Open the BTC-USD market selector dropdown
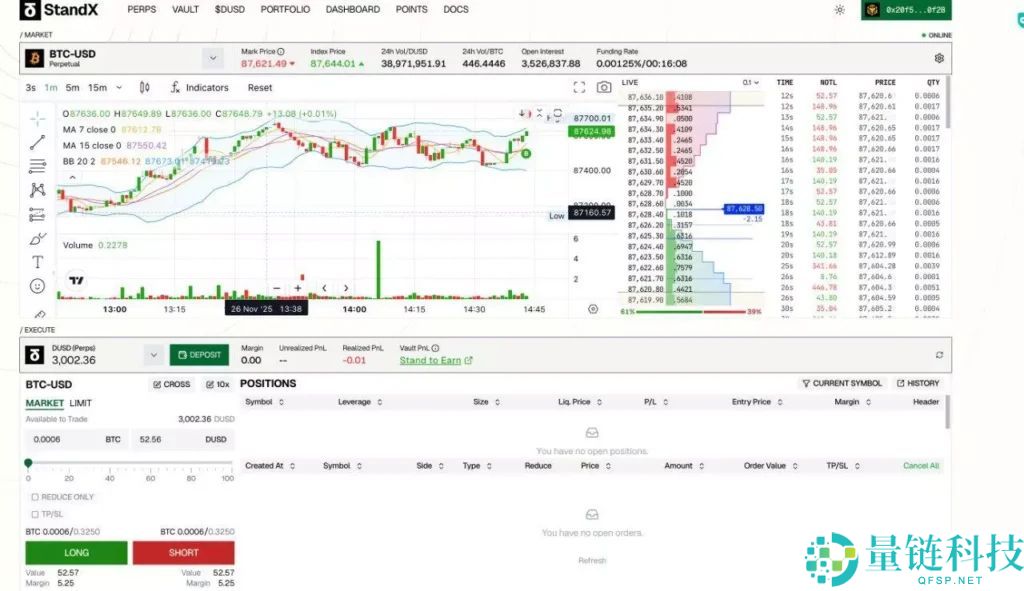This screenshot has height=591, width=1024. pos(212,58)
